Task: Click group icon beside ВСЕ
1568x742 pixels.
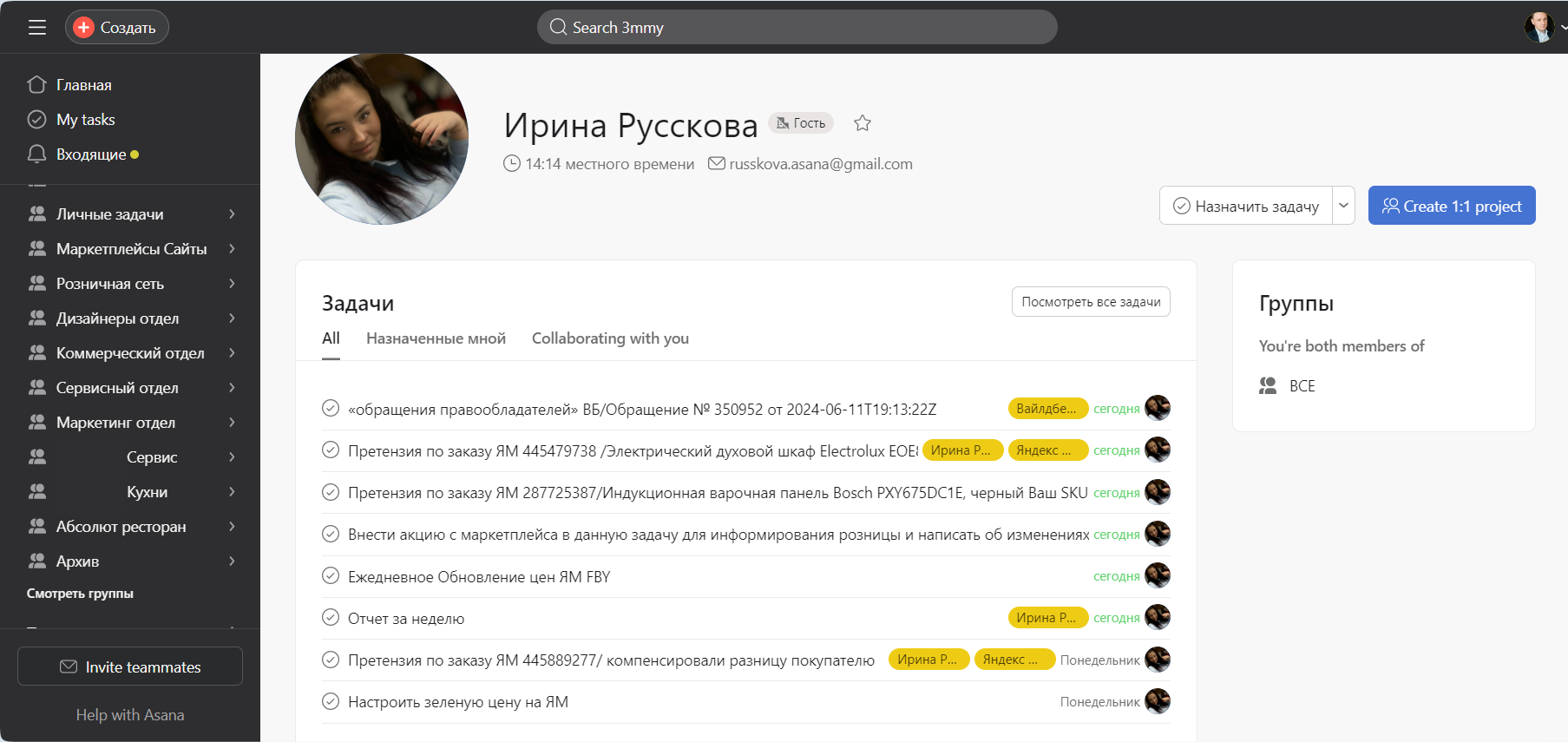Action: coord(1268,386)
